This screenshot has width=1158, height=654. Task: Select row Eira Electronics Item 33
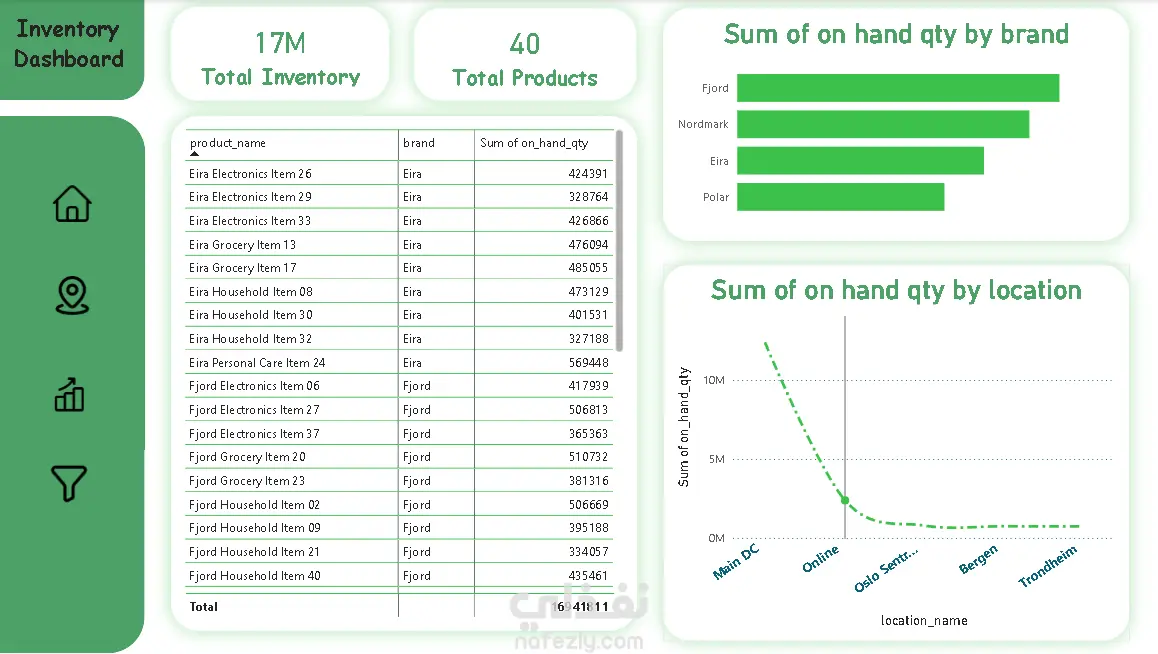click(x=399, y=221)
